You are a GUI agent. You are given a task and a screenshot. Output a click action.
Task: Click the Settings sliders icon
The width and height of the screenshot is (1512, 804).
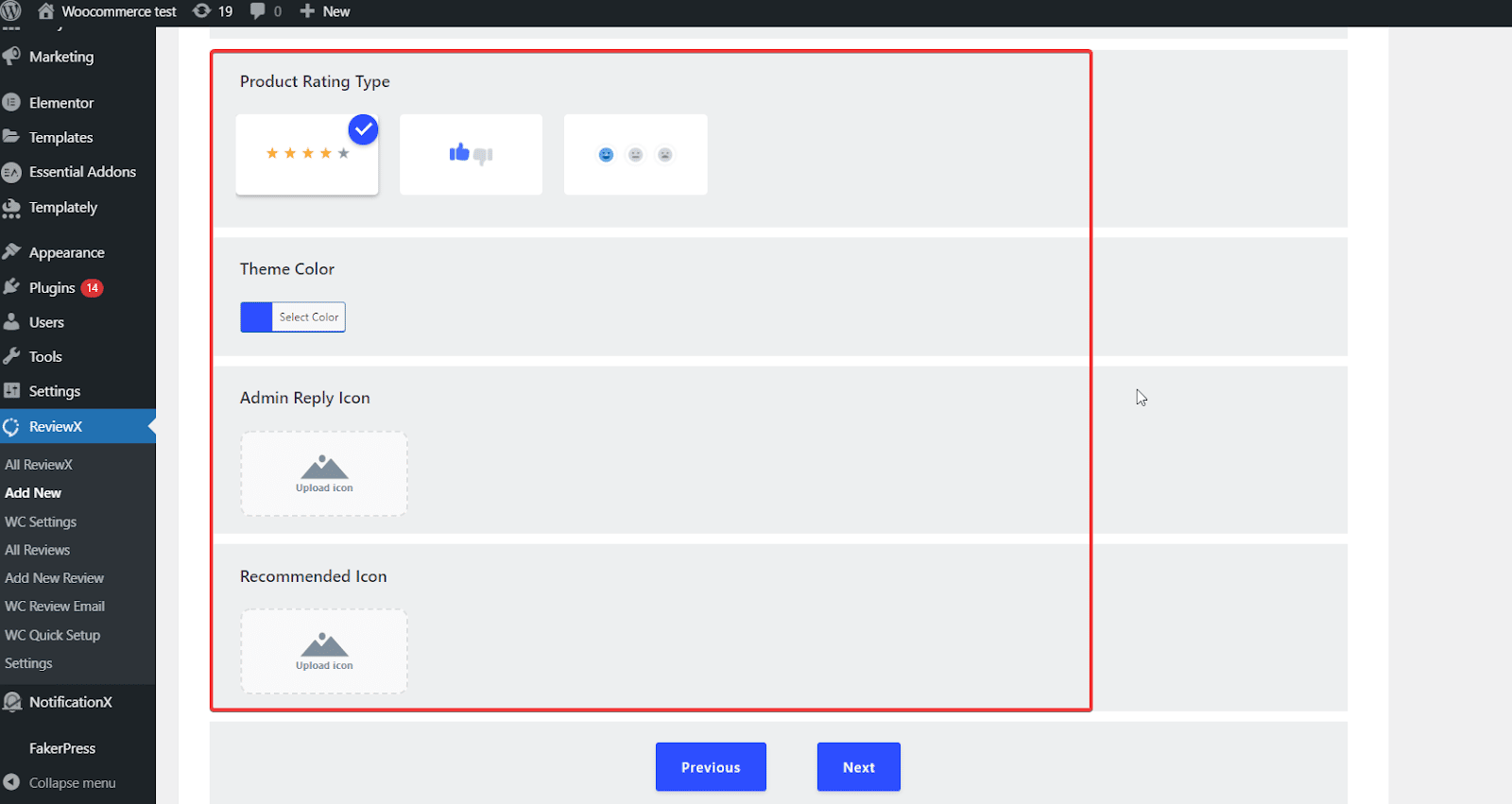point(11,391)
